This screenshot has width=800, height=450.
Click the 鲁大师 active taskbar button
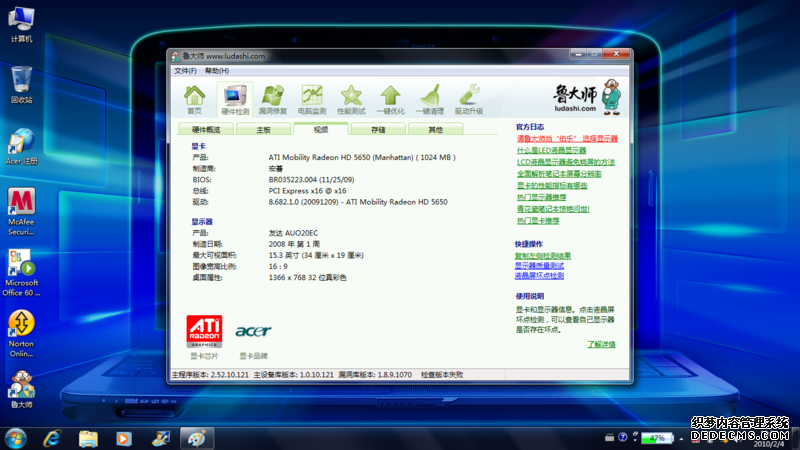197,439
